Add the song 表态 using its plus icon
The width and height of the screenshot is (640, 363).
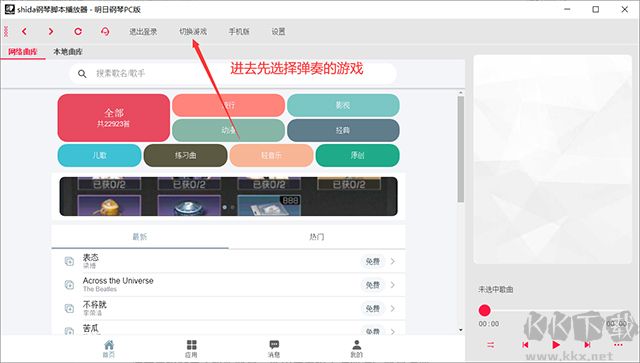[69, 261]
